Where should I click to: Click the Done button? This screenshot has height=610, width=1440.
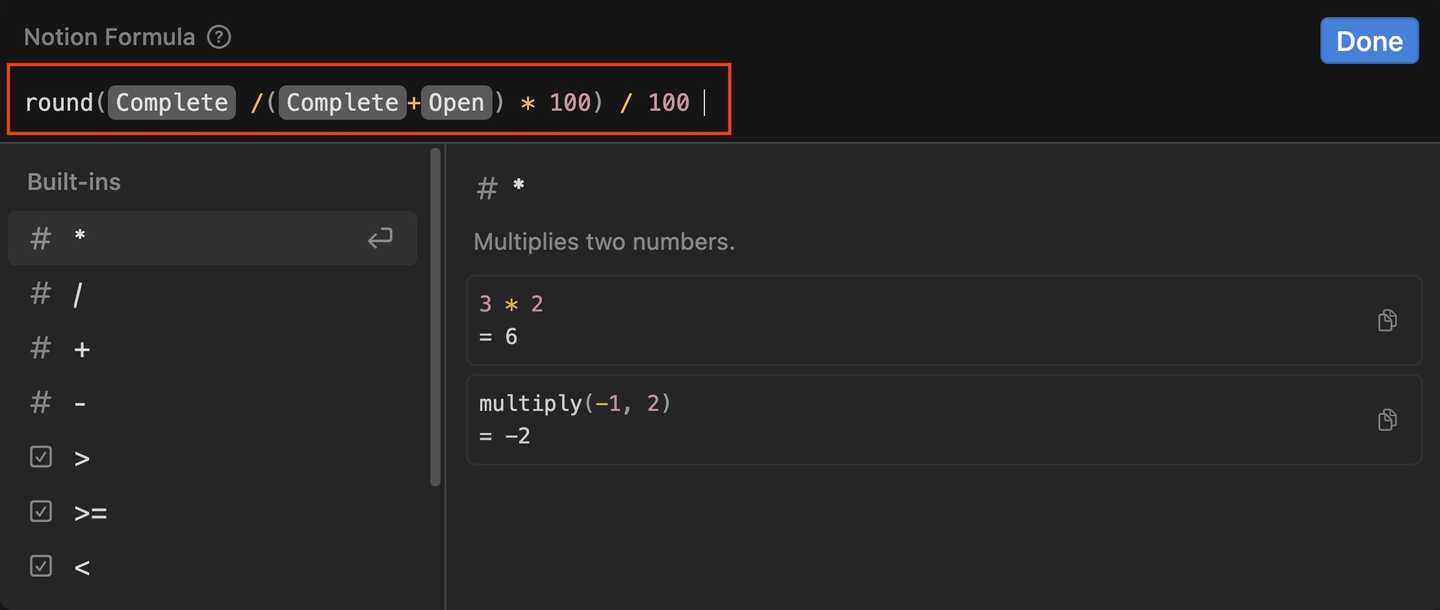coord(1369,40)
